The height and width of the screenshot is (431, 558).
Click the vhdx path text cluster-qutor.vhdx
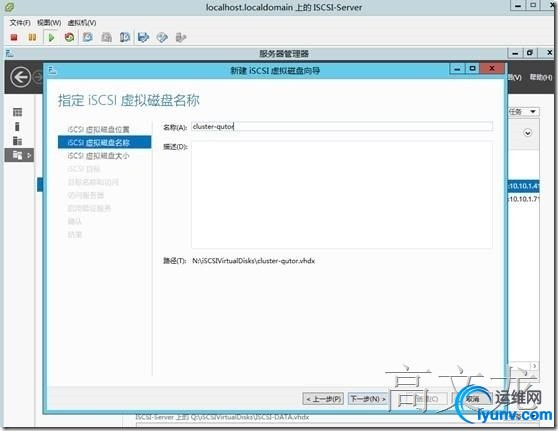tap(253, 261)
